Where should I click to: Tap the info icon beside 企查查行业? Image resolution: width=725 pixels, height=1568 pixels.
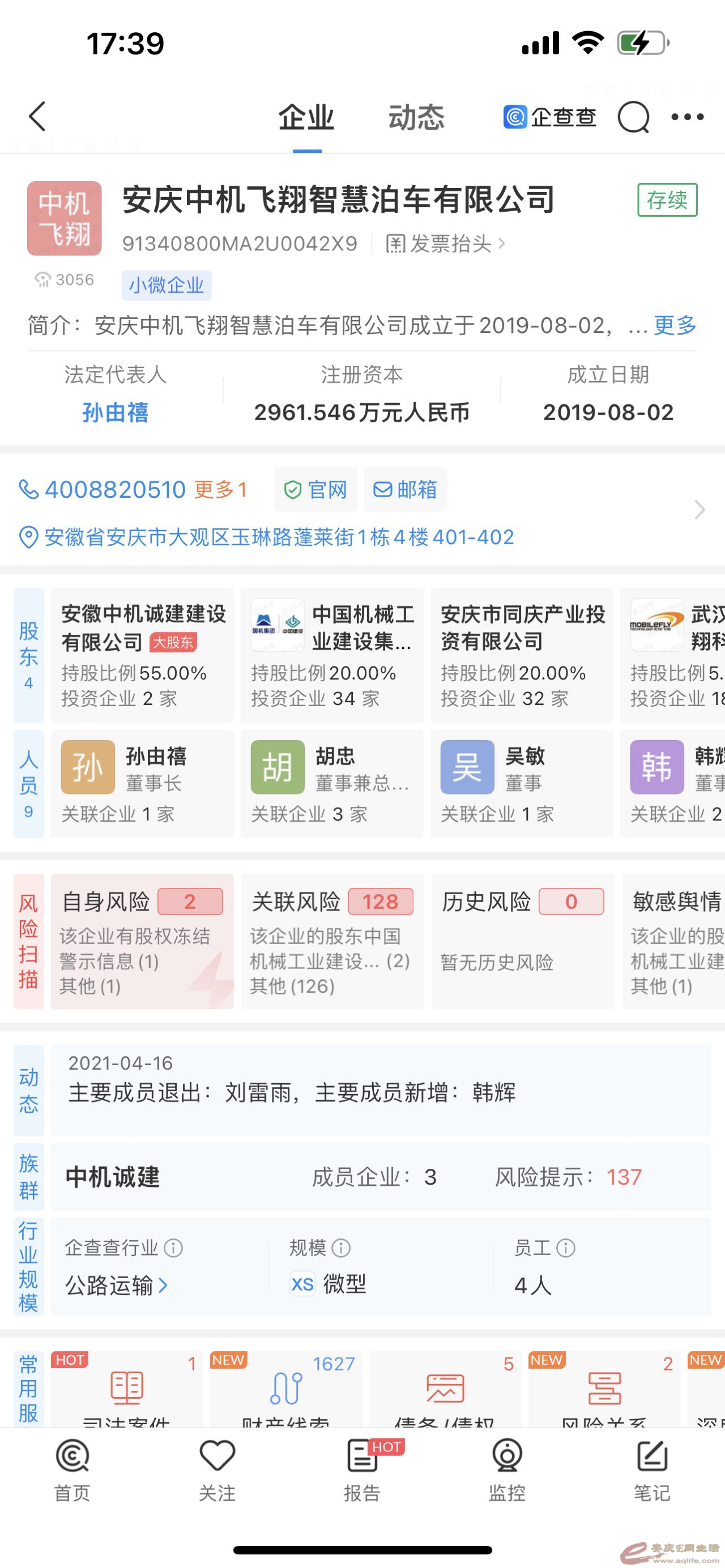click(x=173, y=1248)
